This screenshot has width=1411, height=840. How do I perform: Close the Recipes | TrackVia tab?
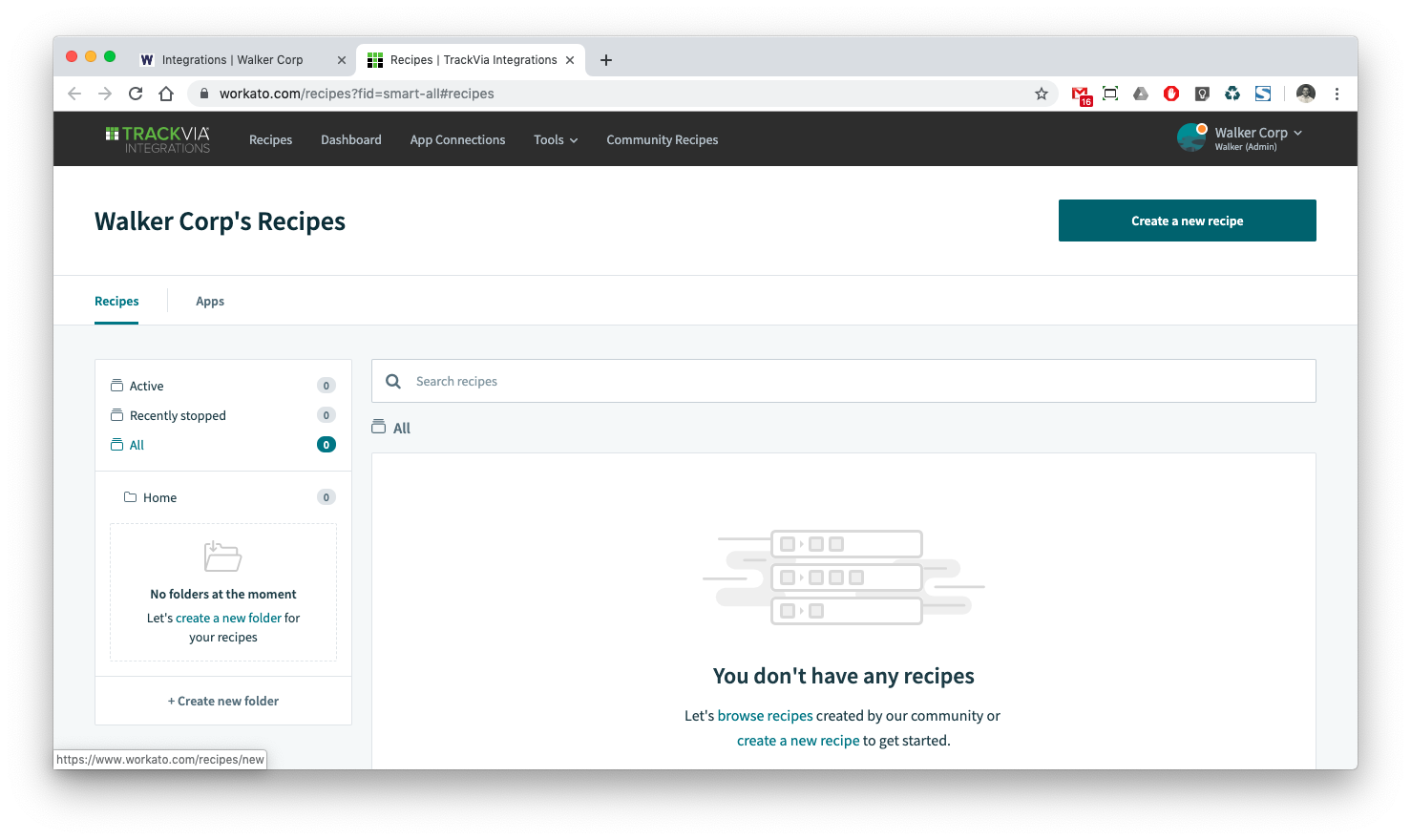(x=570, y=60)
